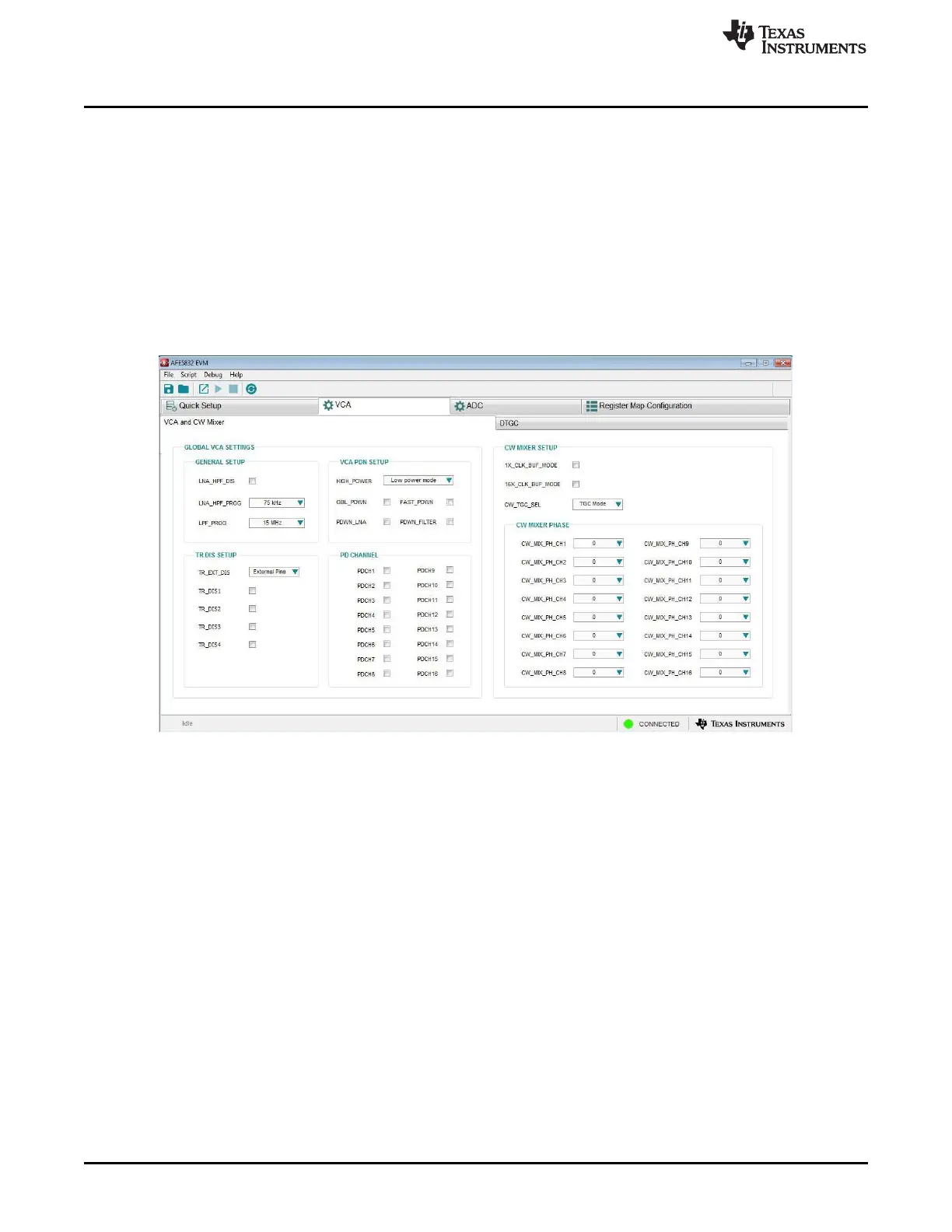Check the TR_DIS4 checkbox
The image size is (952, 1232).
(252, 645)
